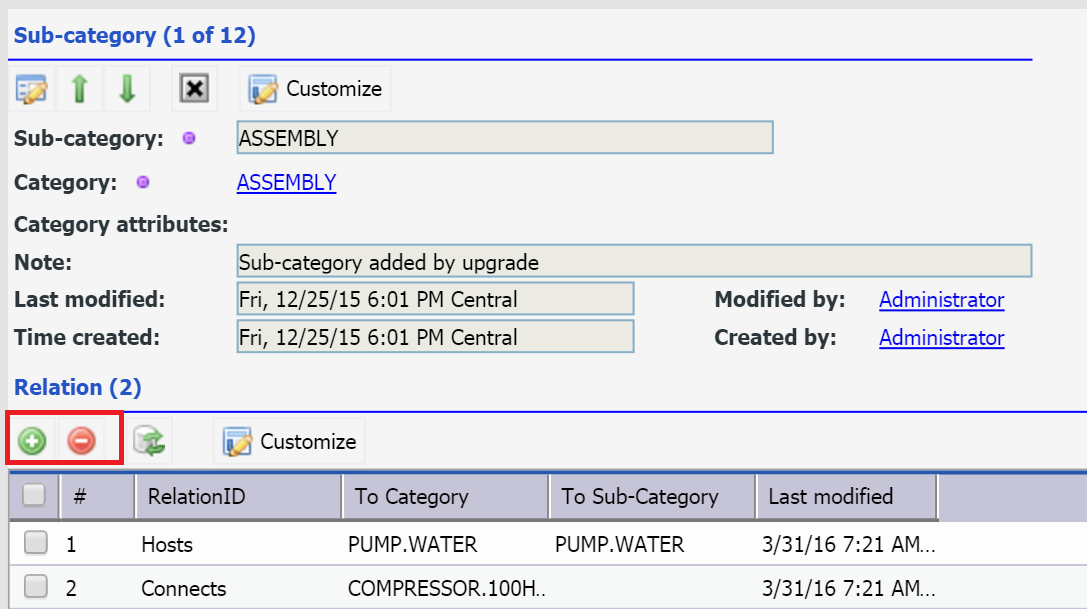This screenshot has height=609, width=1087.
Task: Toggle the select-all checkbox in the grid header
Action: 34,495
